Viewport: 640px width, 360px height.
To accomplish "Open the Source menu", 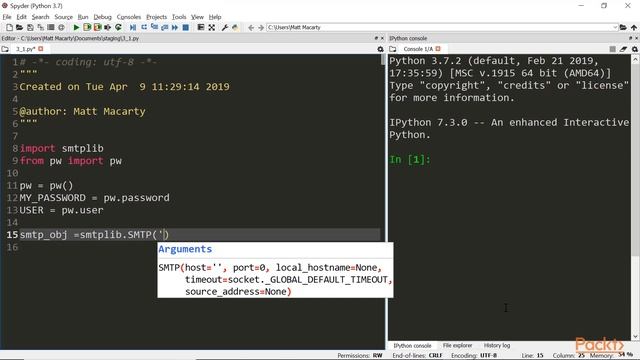I will 63,17.
